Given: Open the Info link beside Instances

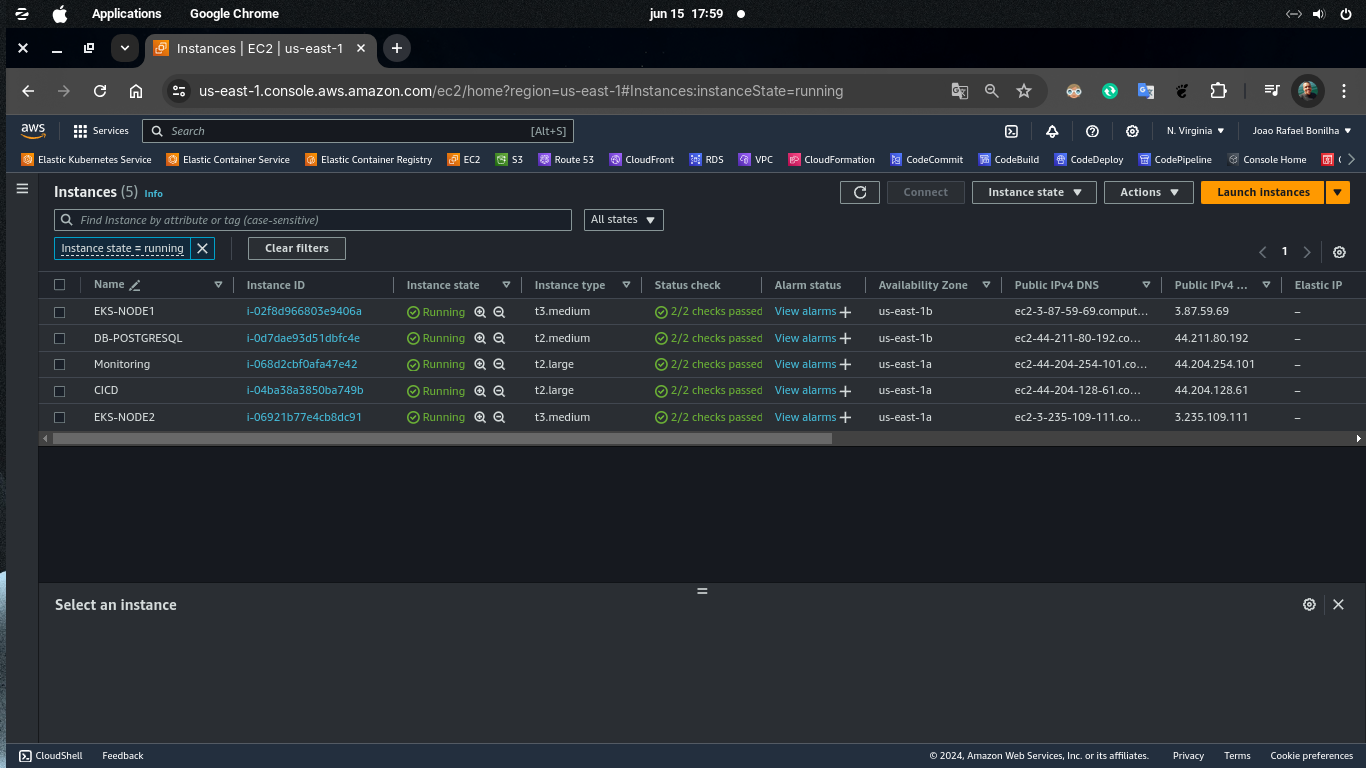Looking at the screenshot, I should click(153, 194).
